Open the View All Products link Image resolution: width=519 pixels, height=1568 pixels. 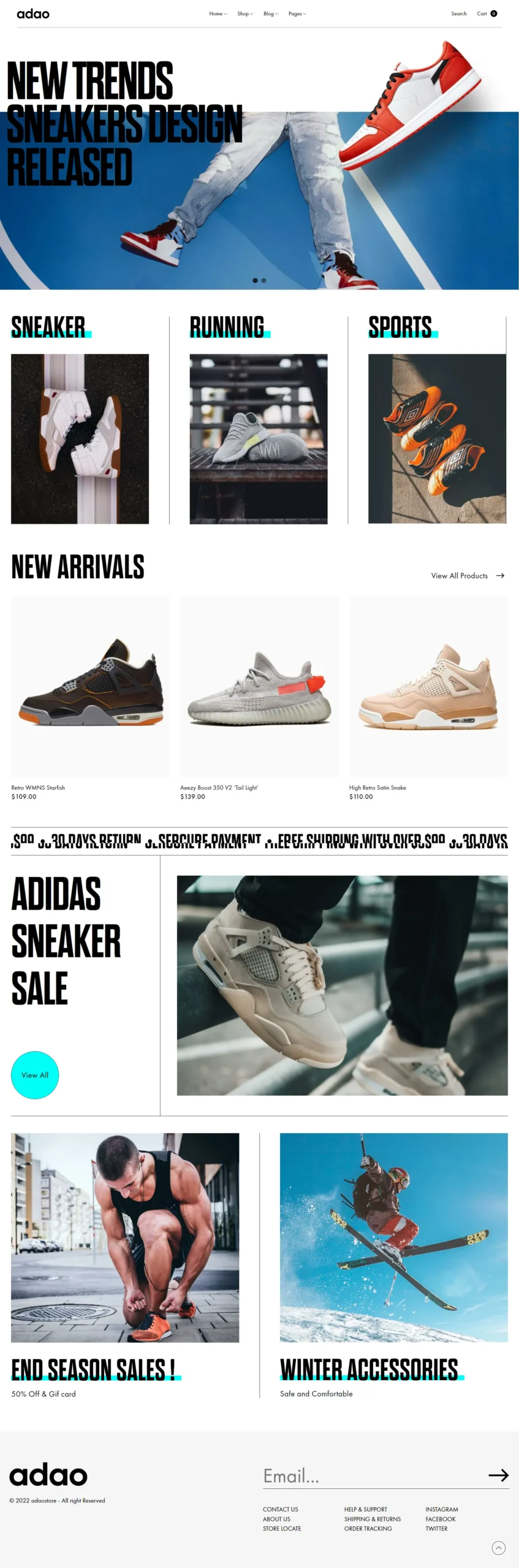(460, 576)
